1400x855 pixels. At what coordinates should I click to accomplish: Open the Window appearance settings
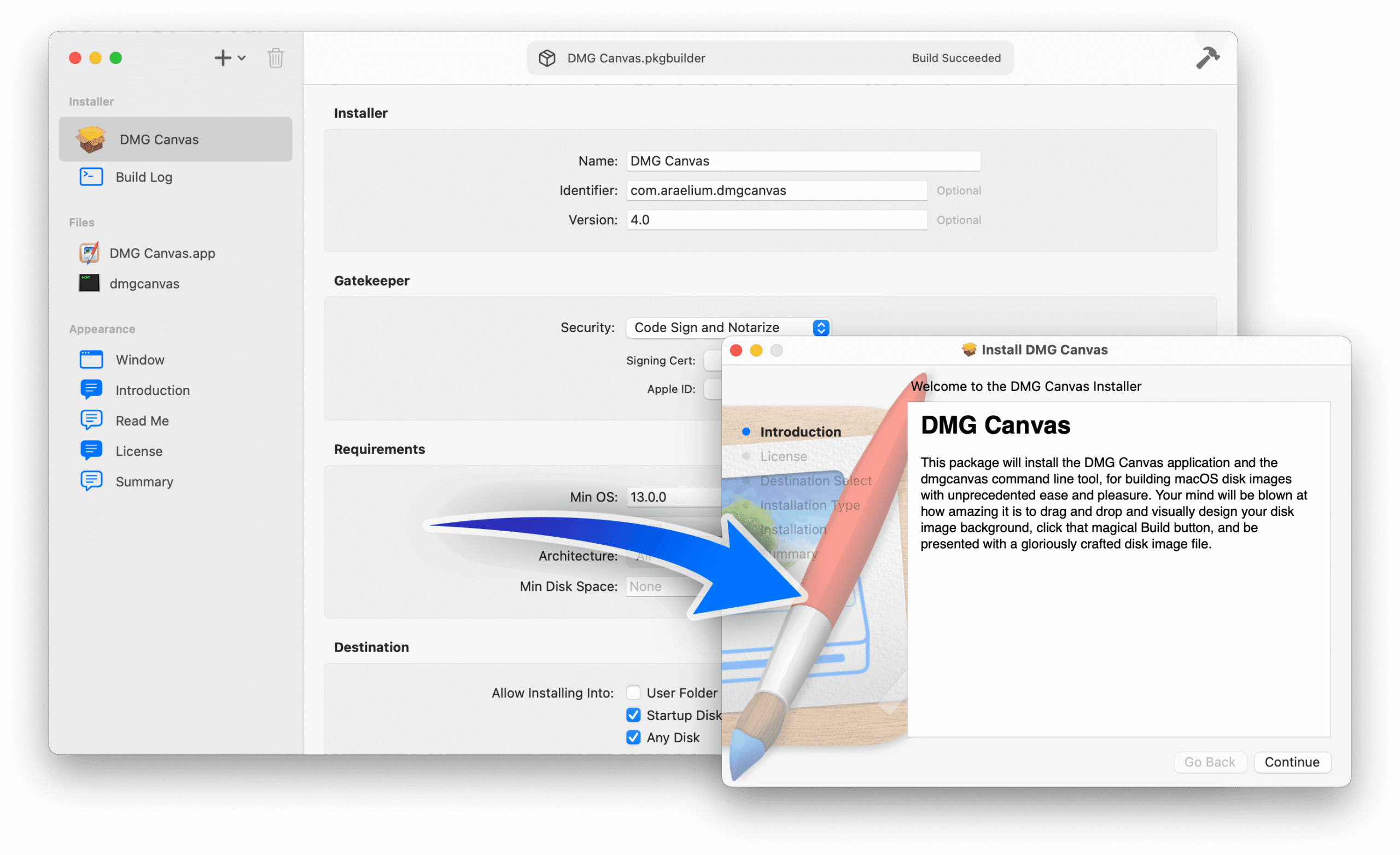(x=139, y=359)
